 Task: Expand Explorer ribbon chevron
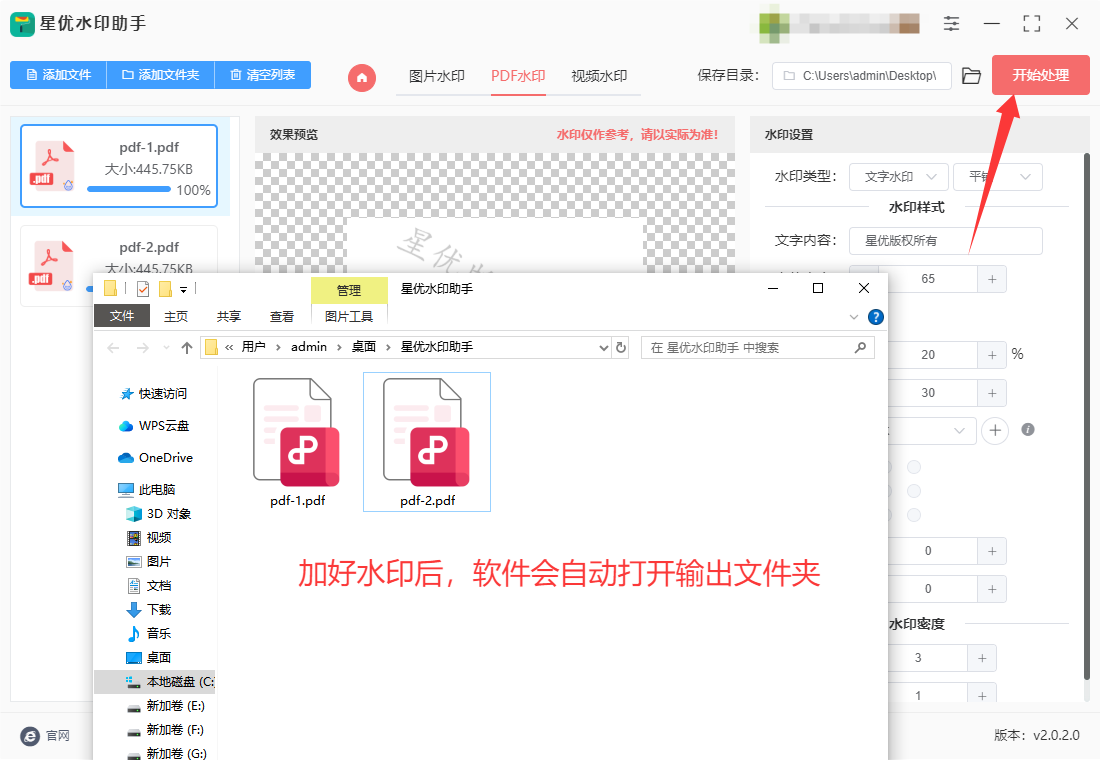tap(854, 317)
